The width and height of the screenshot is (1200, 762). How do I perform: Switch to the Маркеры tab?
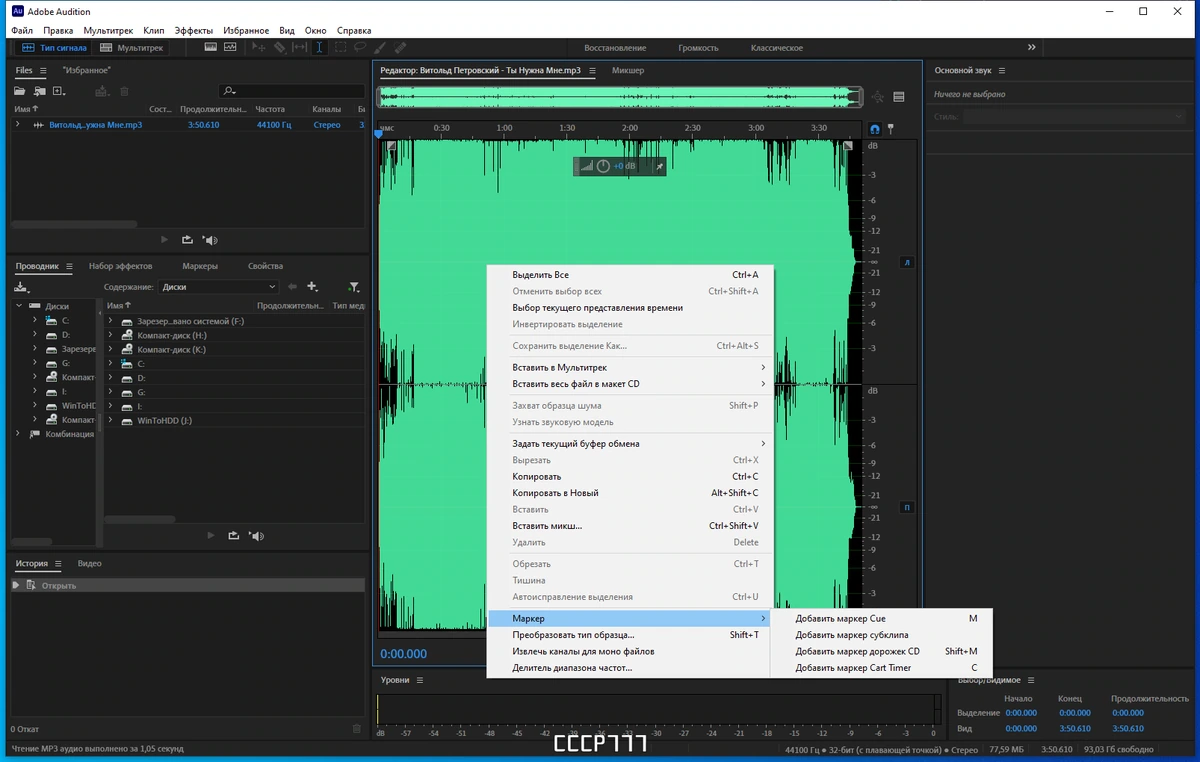click(200, 266)
